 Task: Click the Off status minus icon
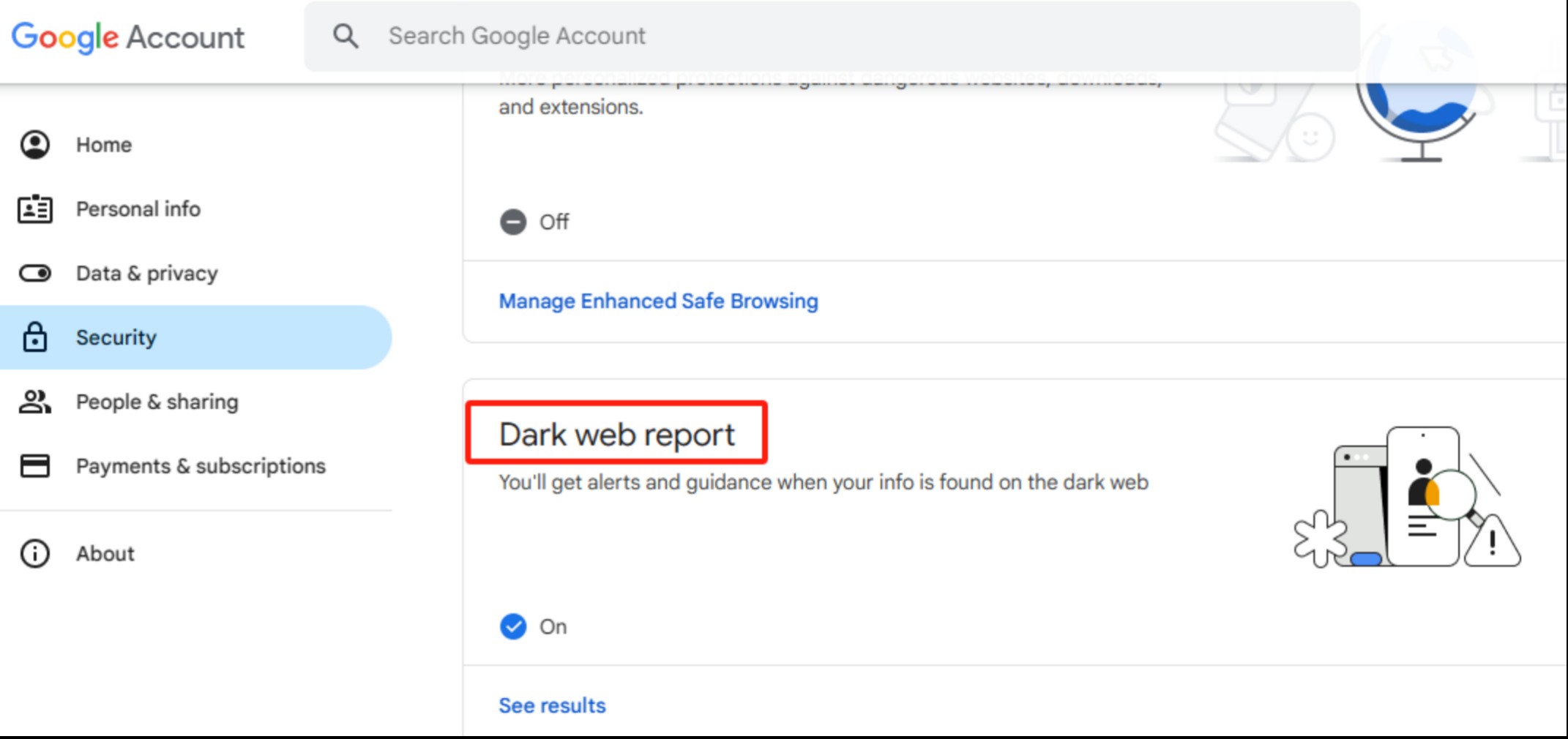[x=513, y=222]
